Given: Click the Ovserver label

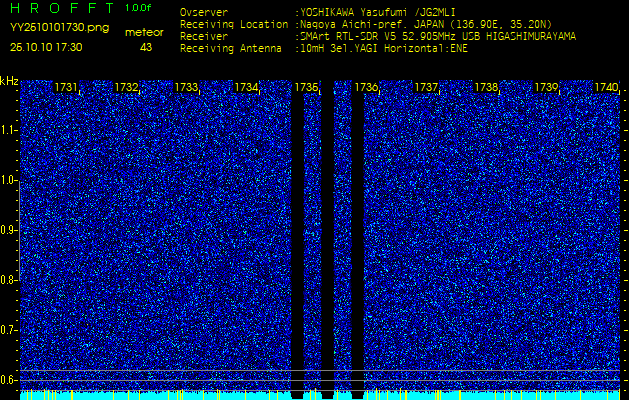Looking at the screenshot, I should (204, 12).
